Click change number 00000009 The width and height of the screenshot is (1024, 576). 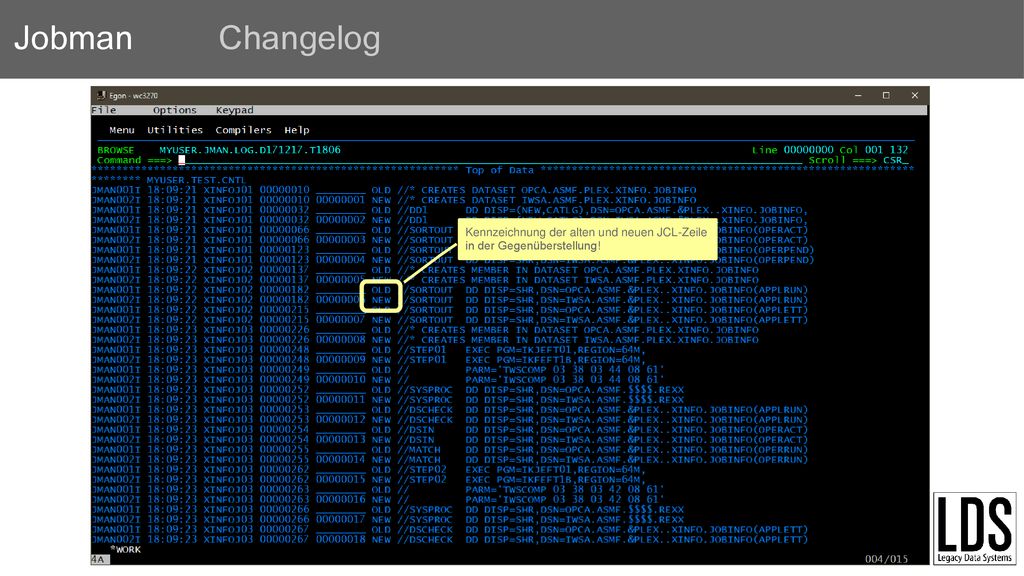pyautogui.click(x=340, y=360)
